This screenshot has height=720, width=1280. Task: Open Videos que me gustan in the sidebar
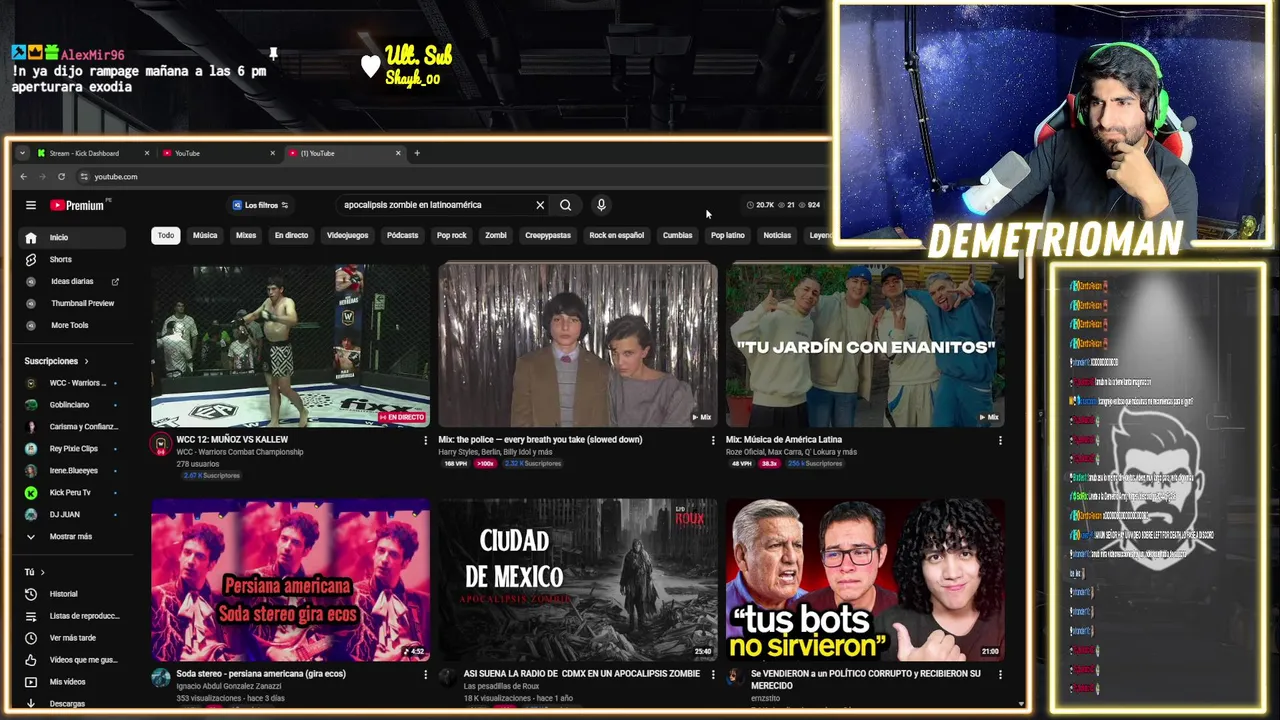(72, 660)
